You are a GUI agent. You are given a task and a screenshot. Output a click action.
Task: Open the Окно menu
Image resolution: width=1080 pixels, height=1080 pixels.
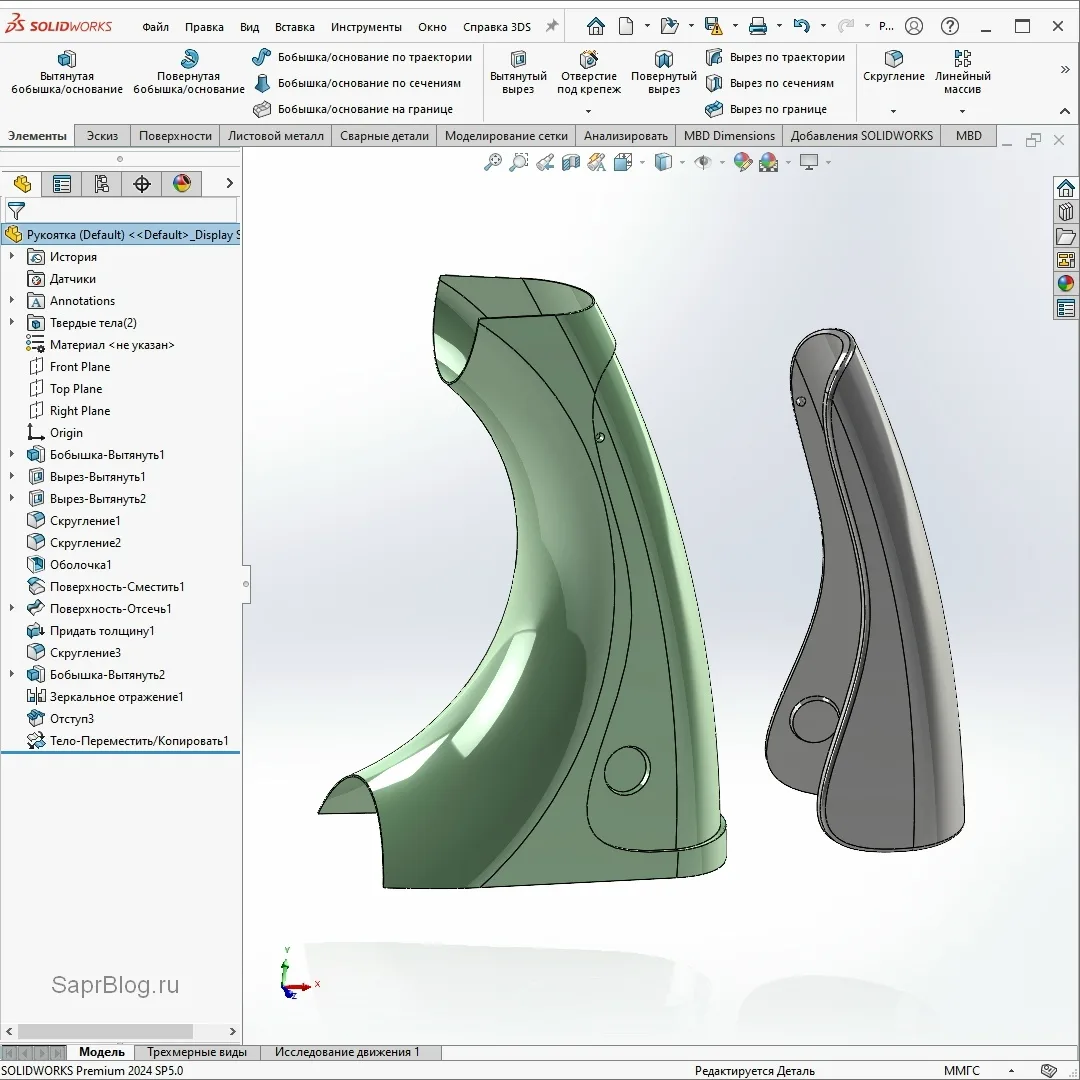[x=433, y=27]
